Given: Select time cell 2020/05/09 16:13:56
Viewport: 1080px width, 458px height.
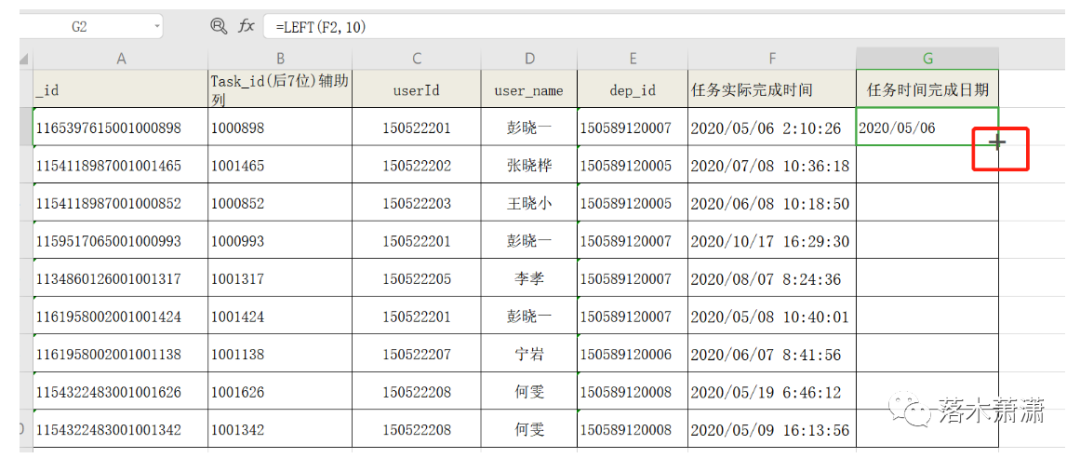Looking at the screenshot, I should click(x=772, y=430).
